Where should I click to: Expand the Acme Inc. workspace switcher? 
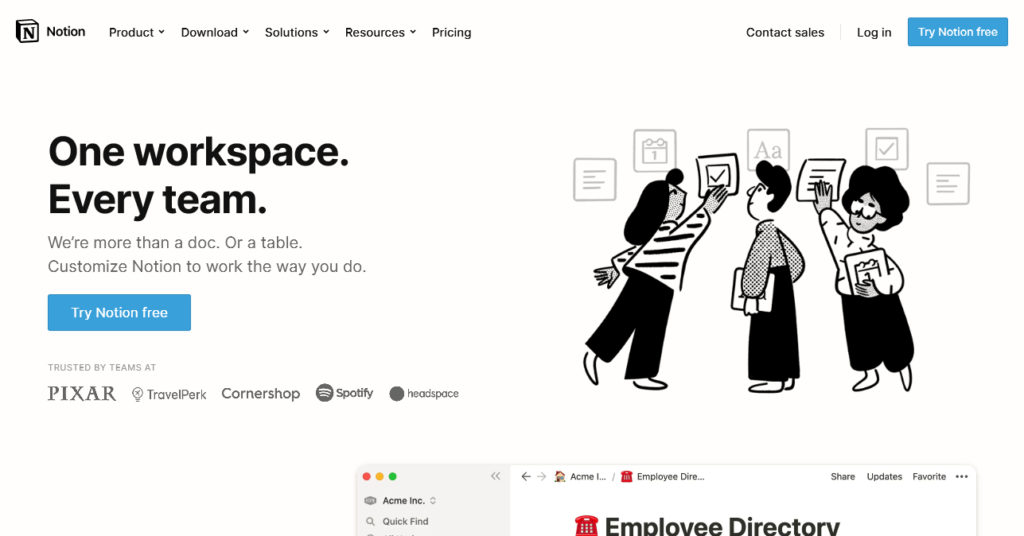400,501
